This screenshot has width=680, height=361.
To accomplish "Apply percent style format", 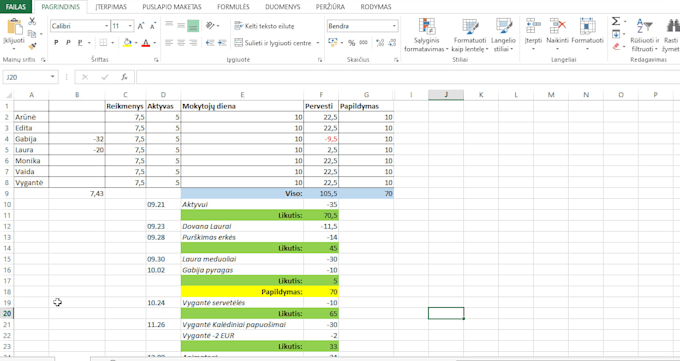I will (x=352, y=43).
